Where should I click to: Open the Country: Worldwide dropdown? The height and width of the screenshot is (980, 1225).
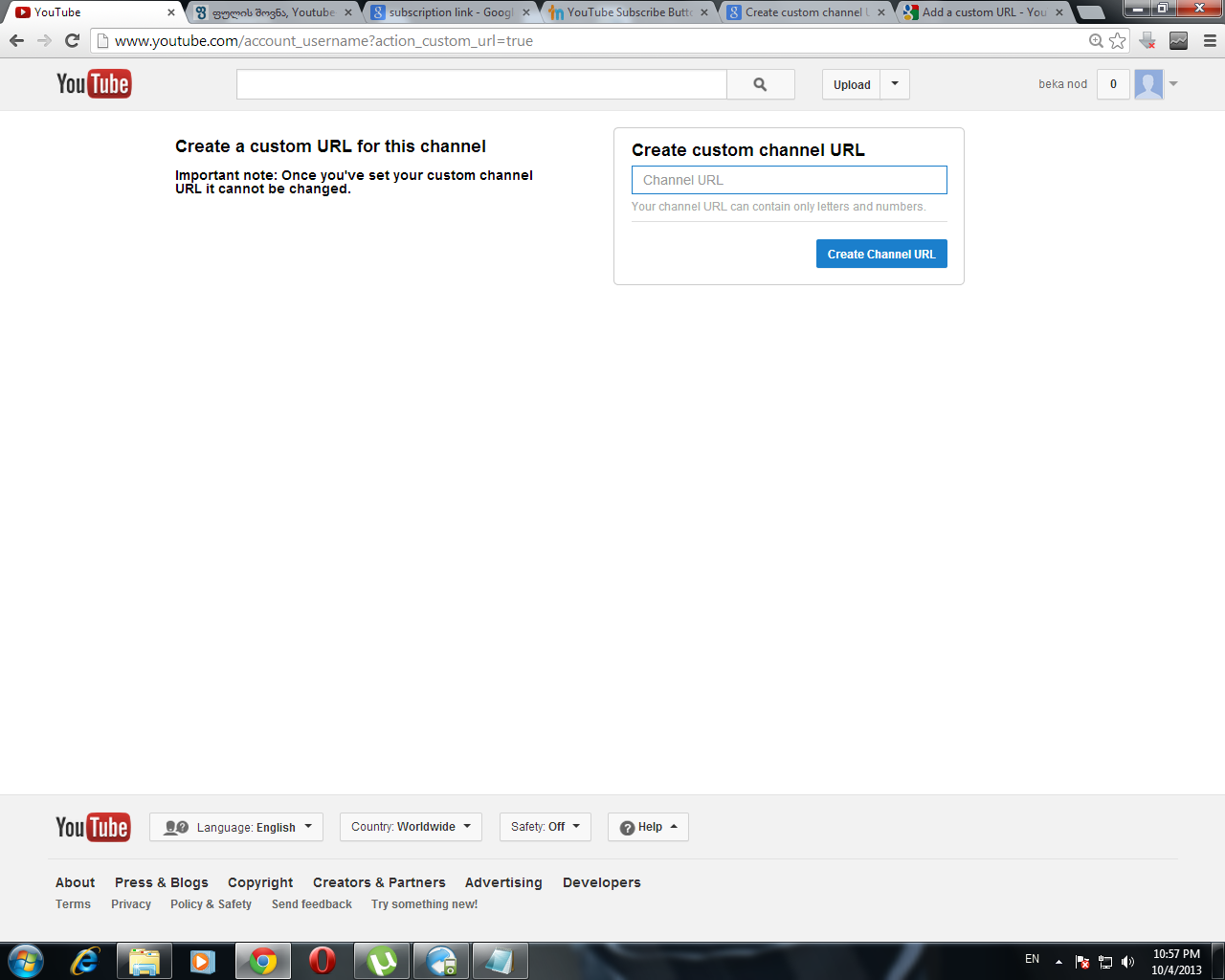(411, 827)
